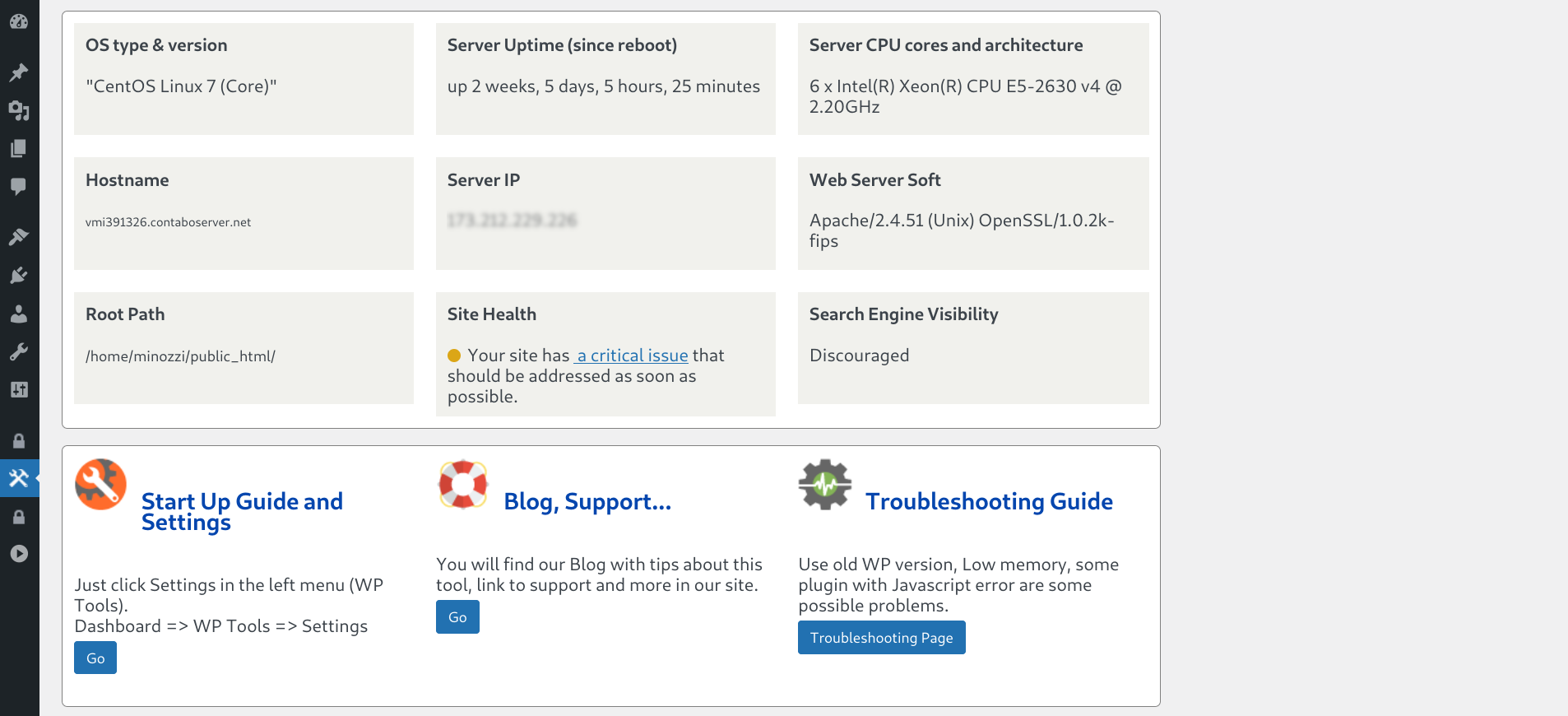Open Appearance paintbrush icon
This screenshot has height=716, width=1568.
[19, 237]
